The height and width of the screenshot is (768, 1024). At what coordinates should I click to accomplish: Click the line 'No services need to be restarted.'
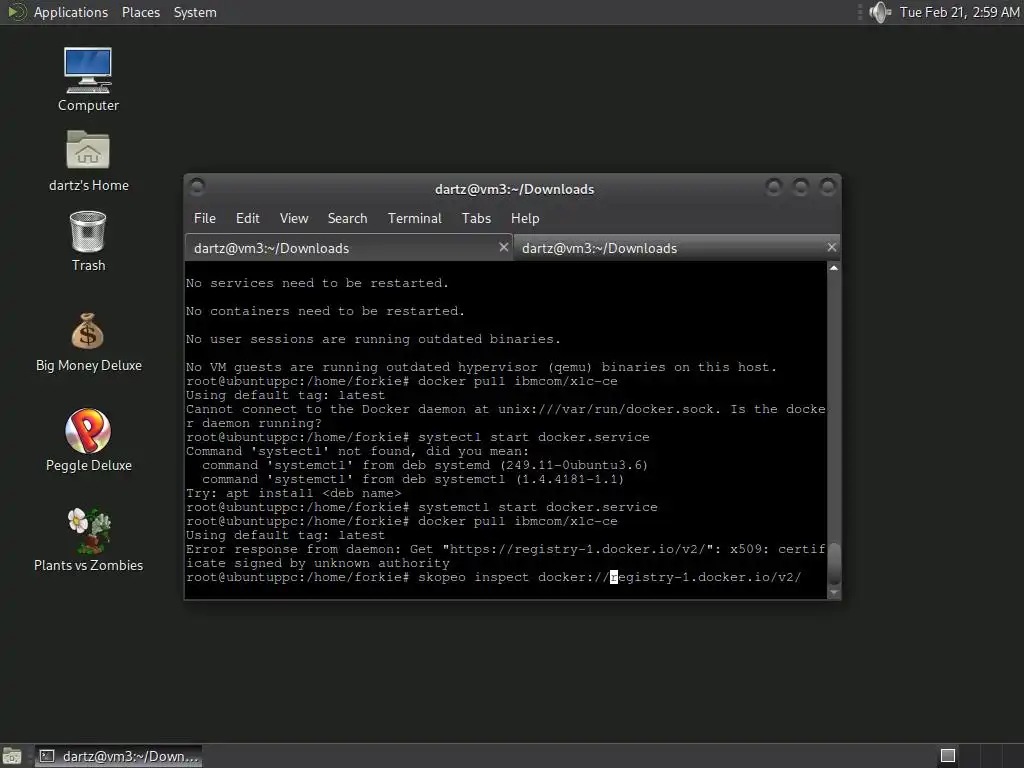pos(317,283)
